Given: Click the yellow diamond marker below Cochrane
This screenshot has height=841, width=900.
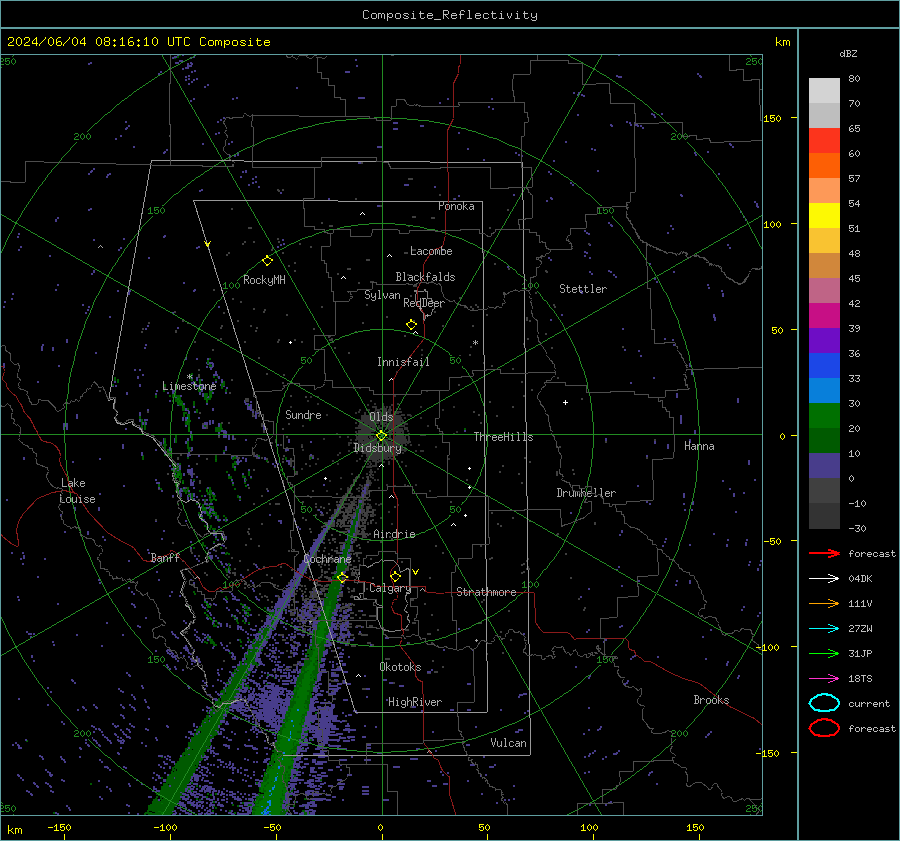Looking at the screenshot, I should [342, 577].
